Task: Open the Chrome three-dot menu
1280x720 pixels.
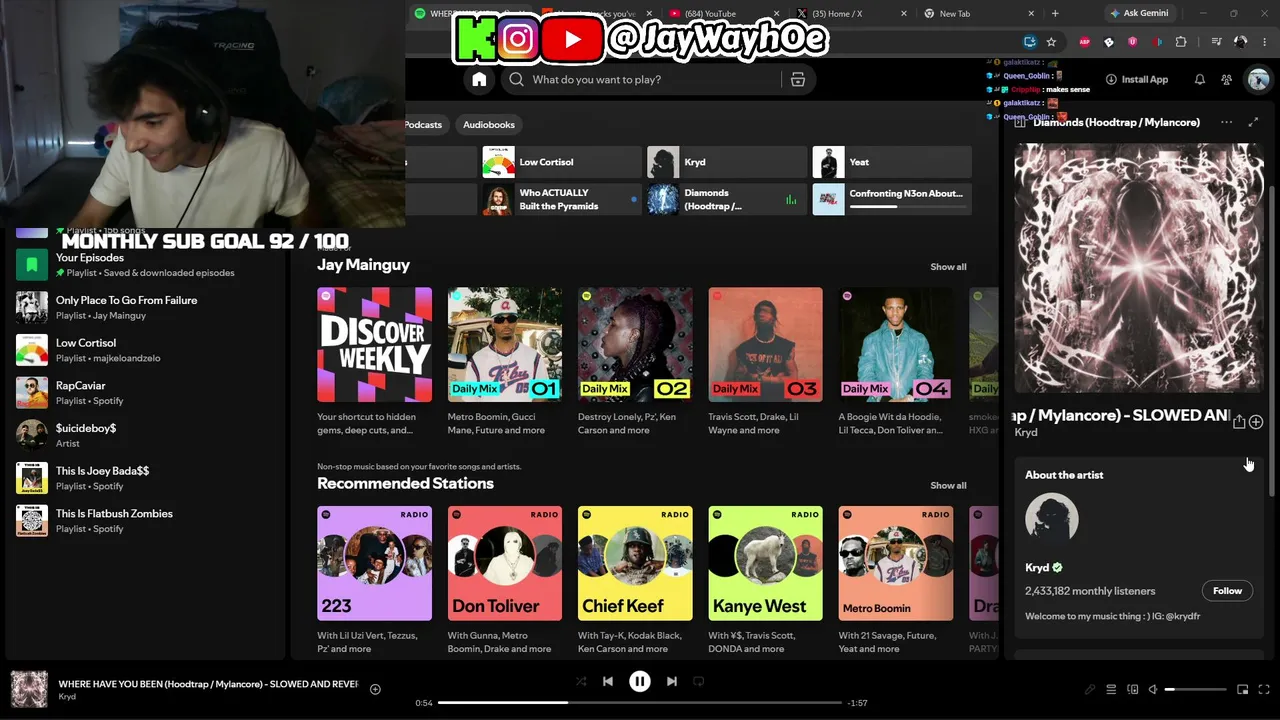Action: click(x=1264, y=42)
